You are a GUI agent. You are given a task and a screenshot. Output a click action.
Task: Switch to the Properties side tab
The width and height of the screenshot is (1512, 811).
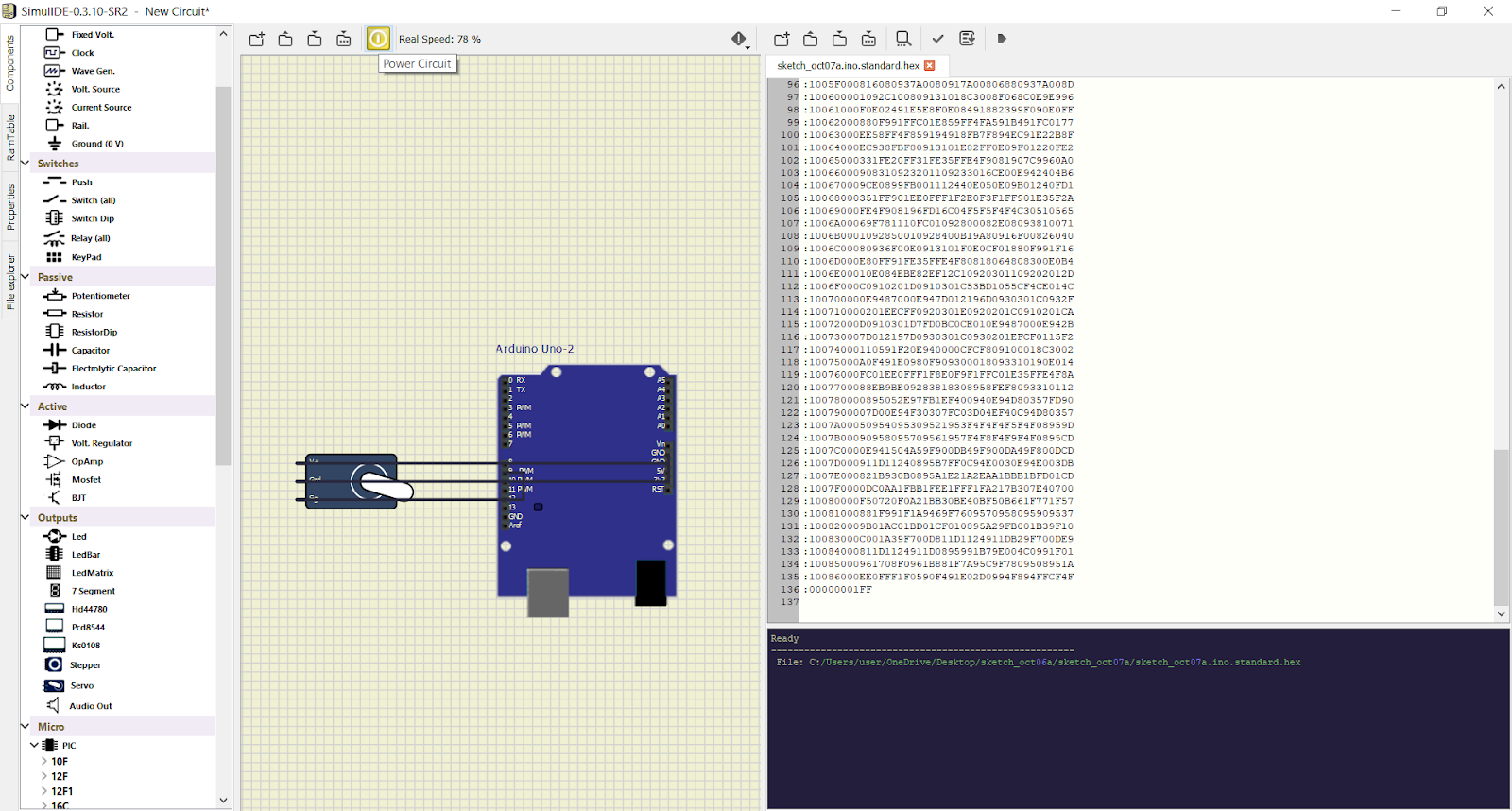10,207
